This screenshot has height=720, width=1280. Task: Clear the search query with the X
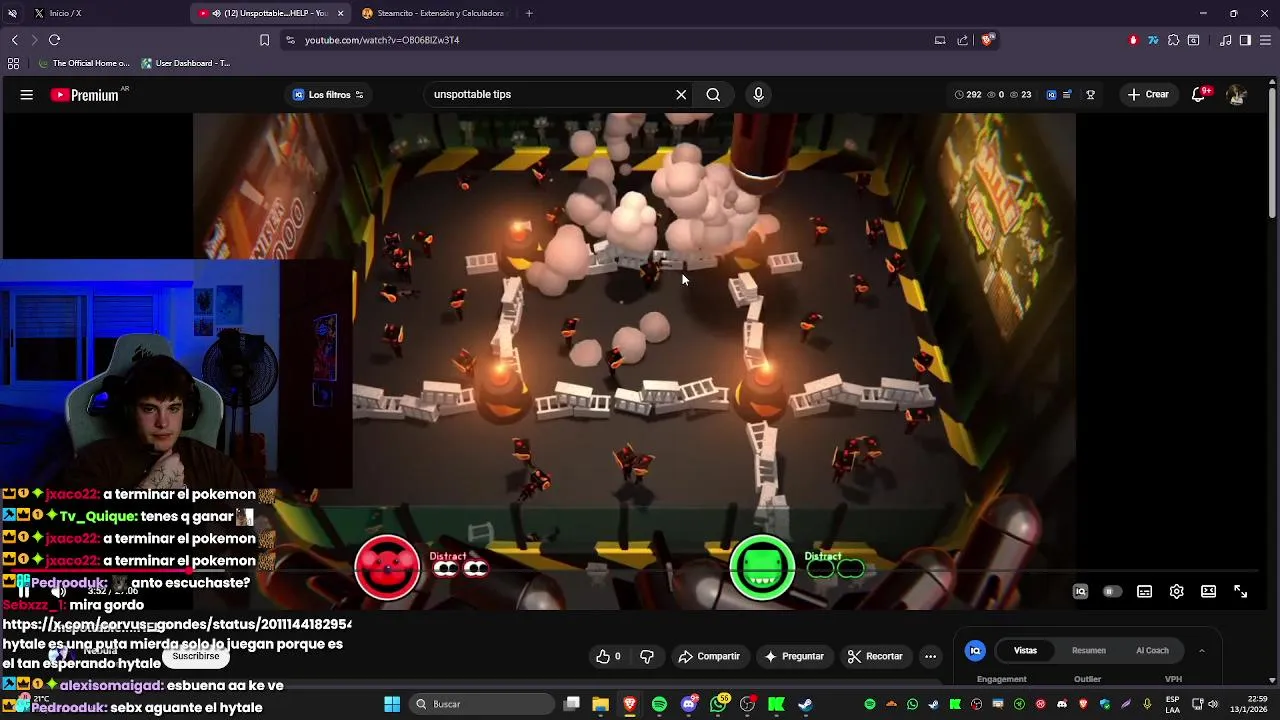coord(681,95)
